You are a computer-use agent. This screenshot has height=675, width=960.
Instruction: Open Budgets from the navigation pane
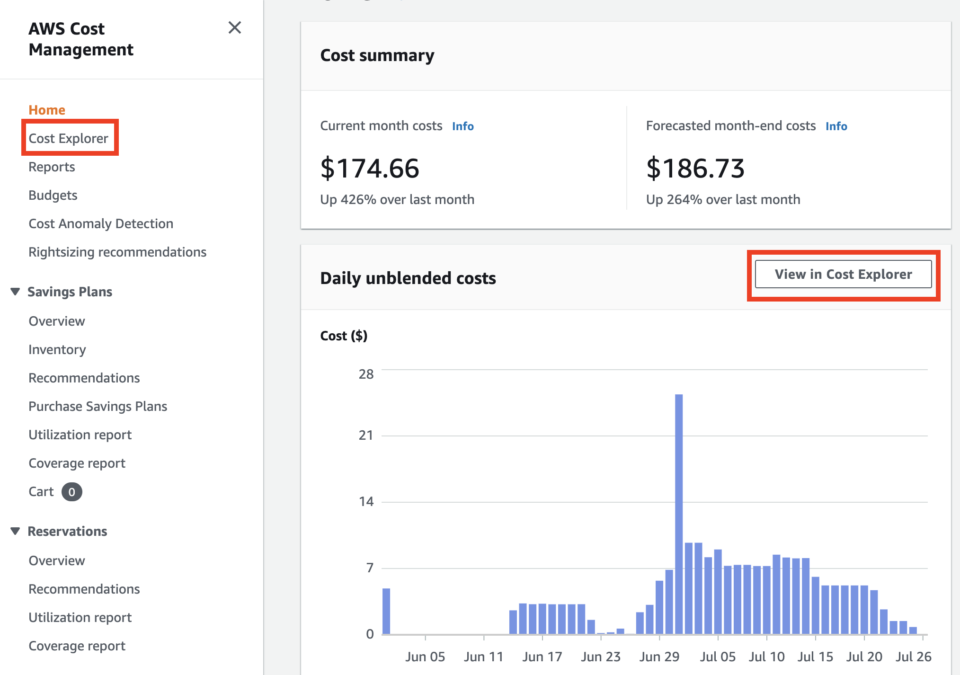coord(52,195)
